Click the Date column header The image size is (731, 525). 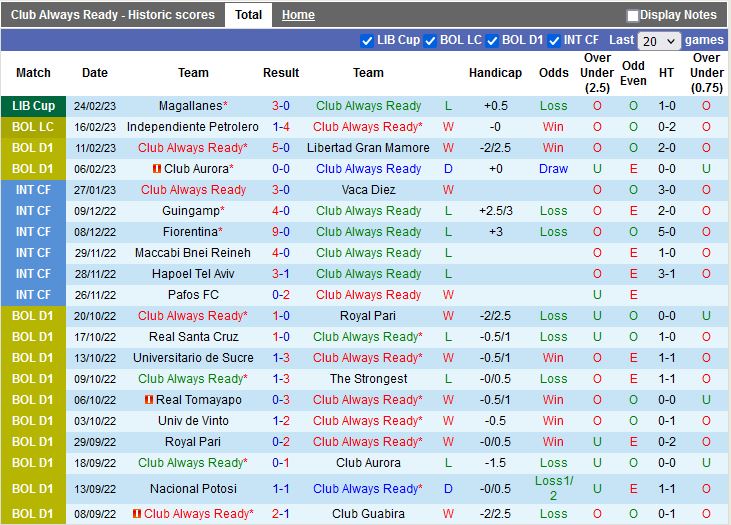(95, 73)
